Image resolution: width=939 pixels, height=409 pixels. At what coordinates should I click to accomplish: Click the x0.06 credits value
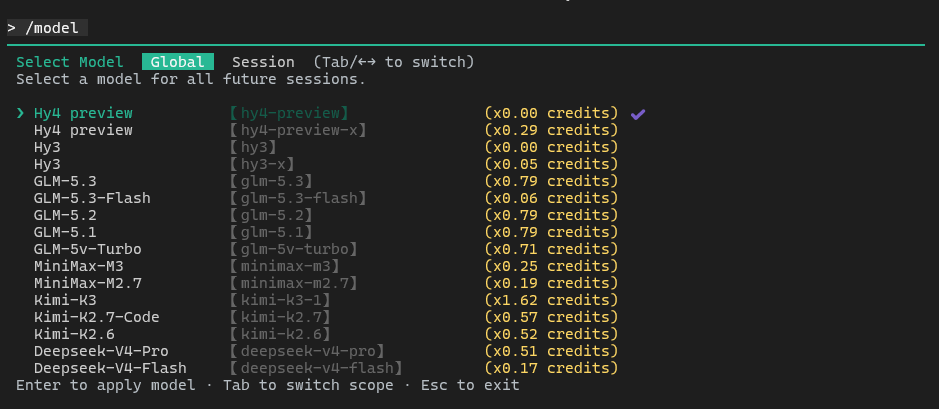552,198
